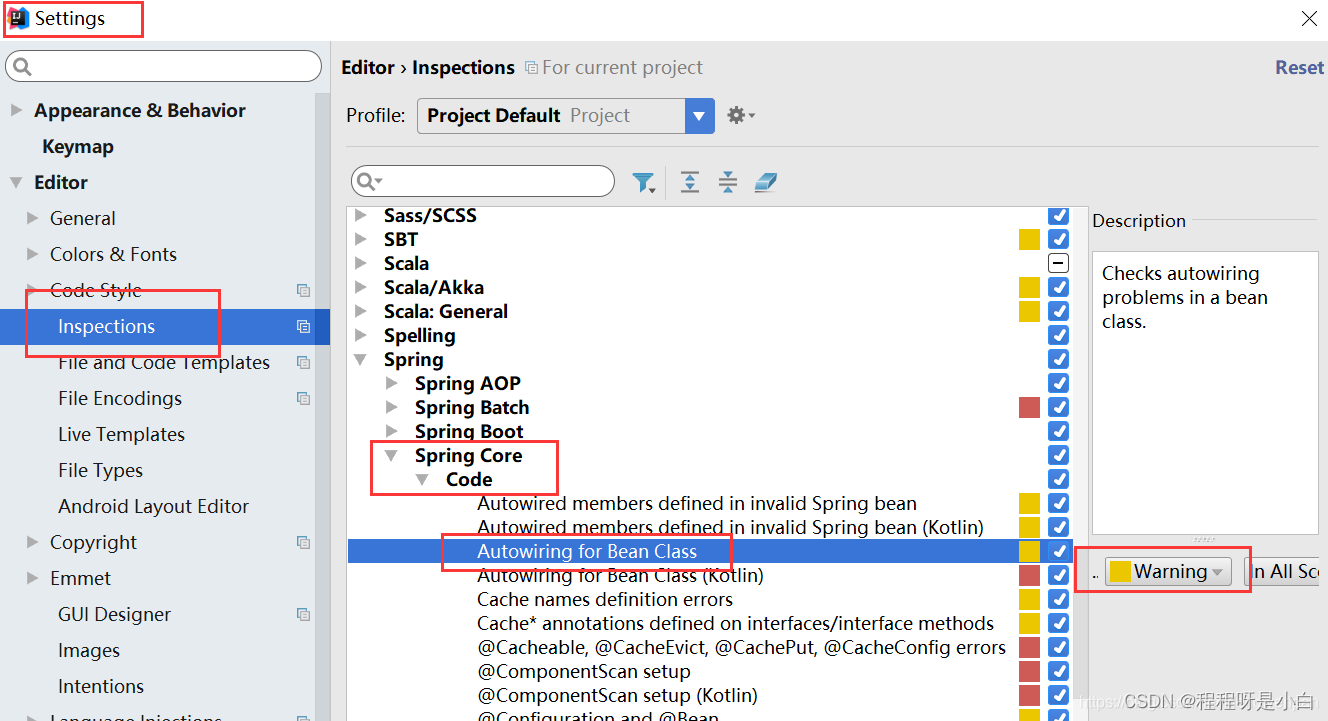
Task: Disable the Autowiring for Bean Class checkbox
Action: [1058, 552]
